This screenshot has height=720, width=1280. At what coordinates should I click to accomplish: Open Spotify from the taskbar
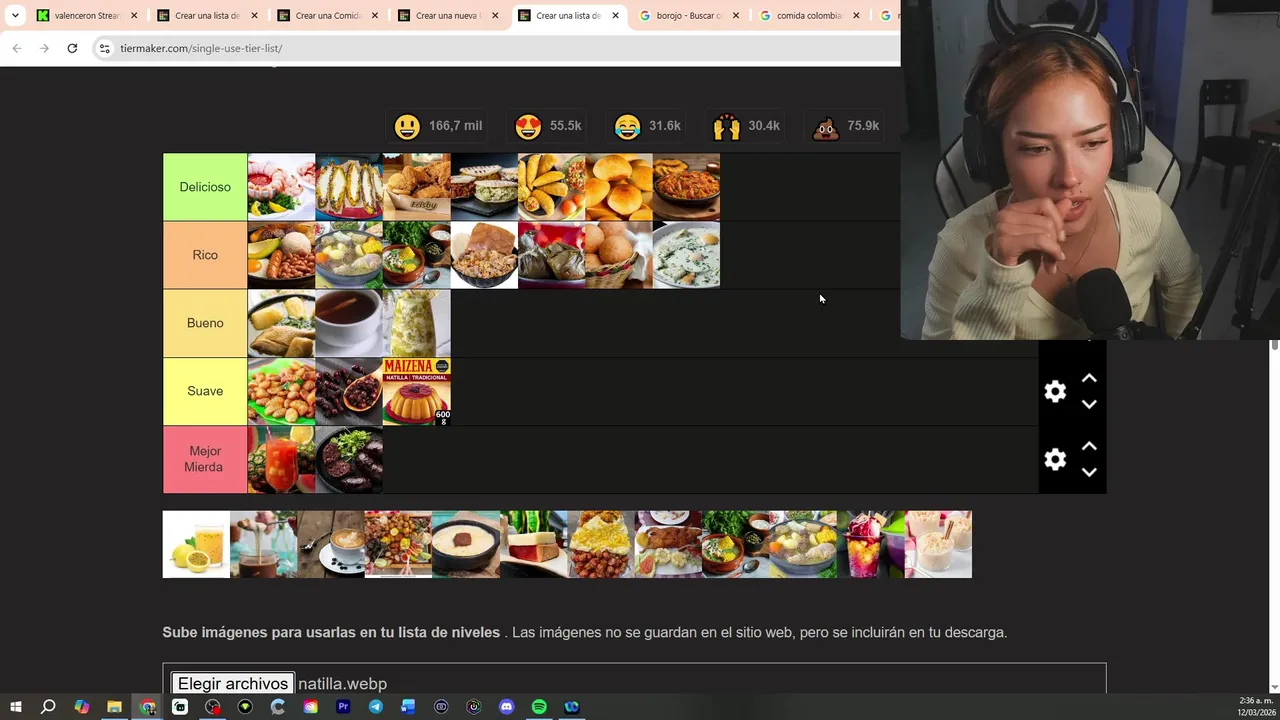[539, 707]
